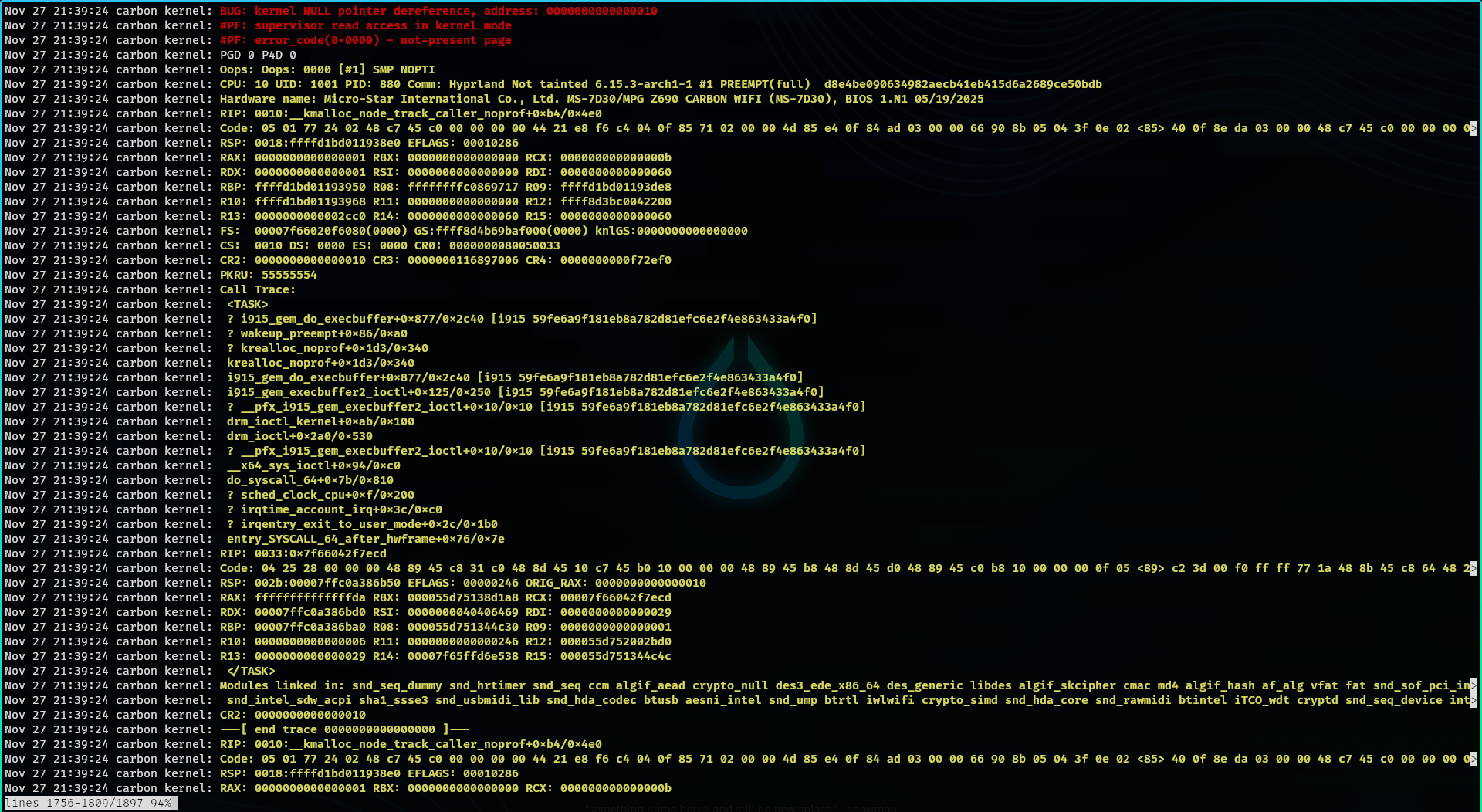Viewport: 1482px width, 812px height.
Task: Click the "RIP: 0033:0x7f66042f7ecd" line
Action: click(303, 554)
